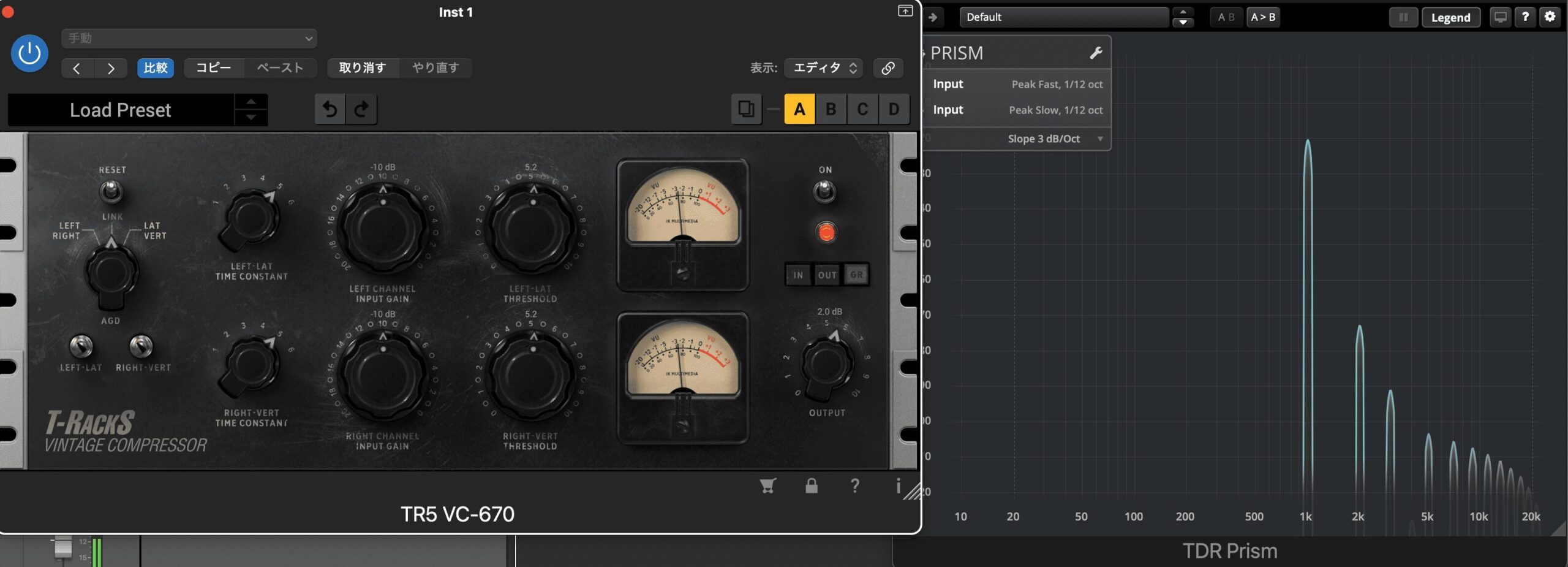The height and width of the screenshot is (567, 1568).
Task: Click the OUTPUT level knob
Action: click(x=827, y=365)
